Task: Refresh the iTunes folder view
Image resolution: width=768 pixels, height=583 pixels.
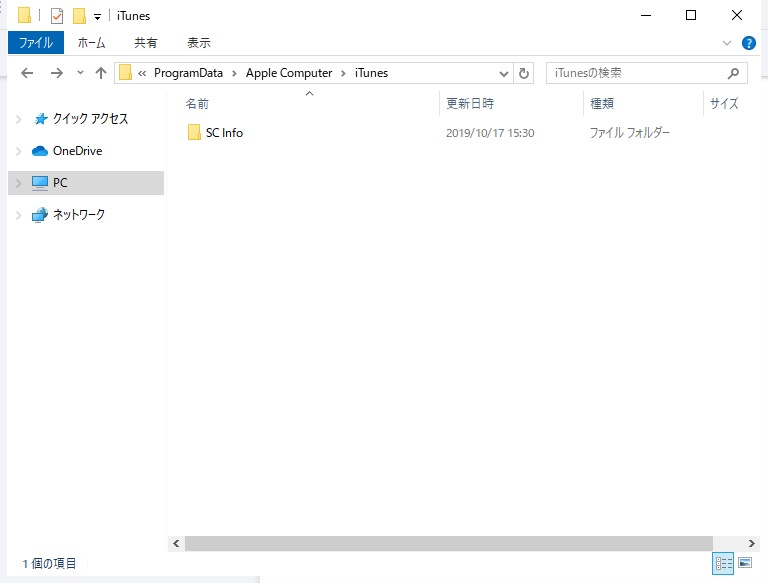Action: click(x=524, y=73)
